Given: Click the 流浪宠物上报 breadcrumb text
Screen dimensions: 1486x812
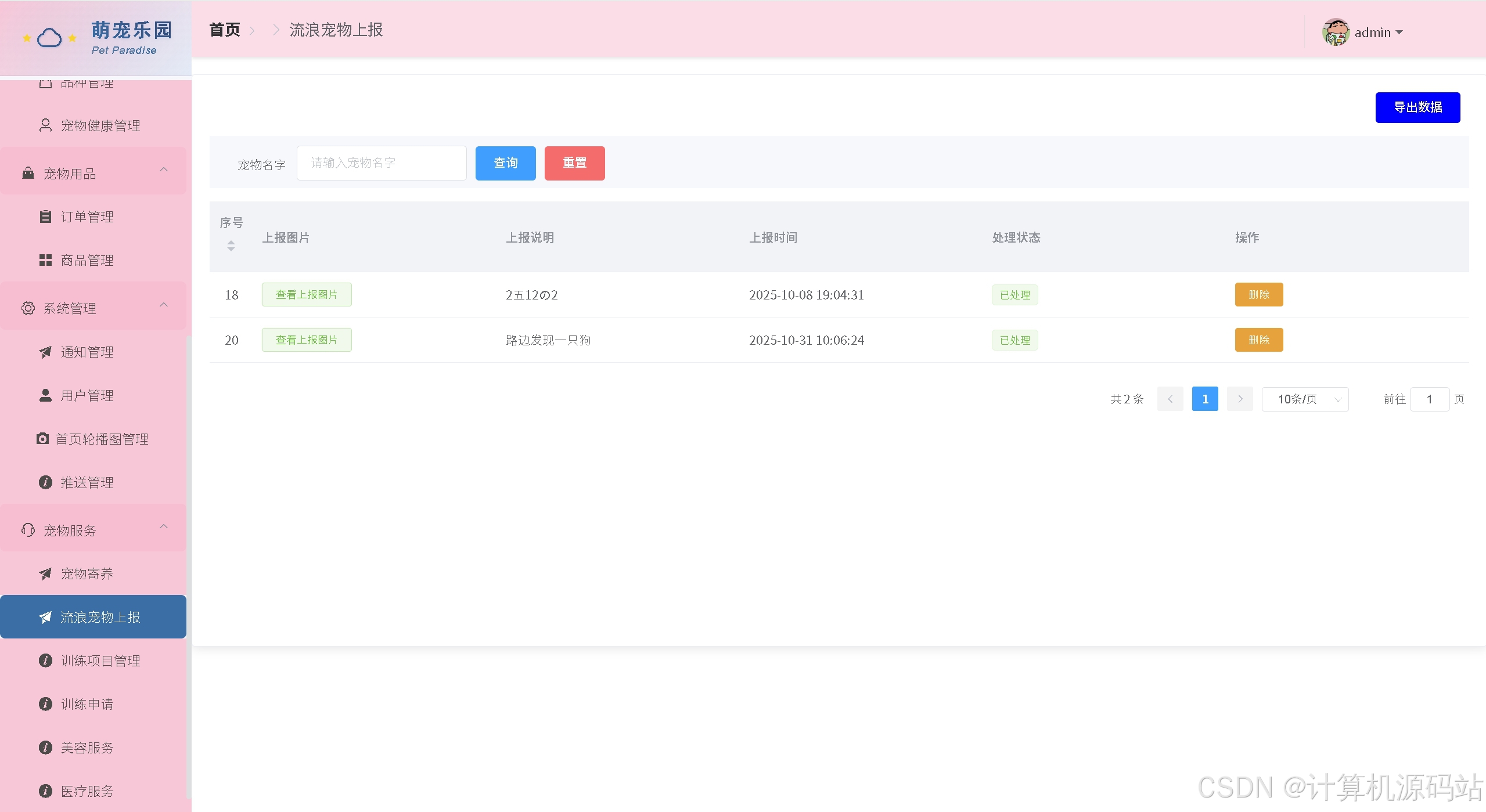Looking at the screenshot, I should click(x=336, y=30).
